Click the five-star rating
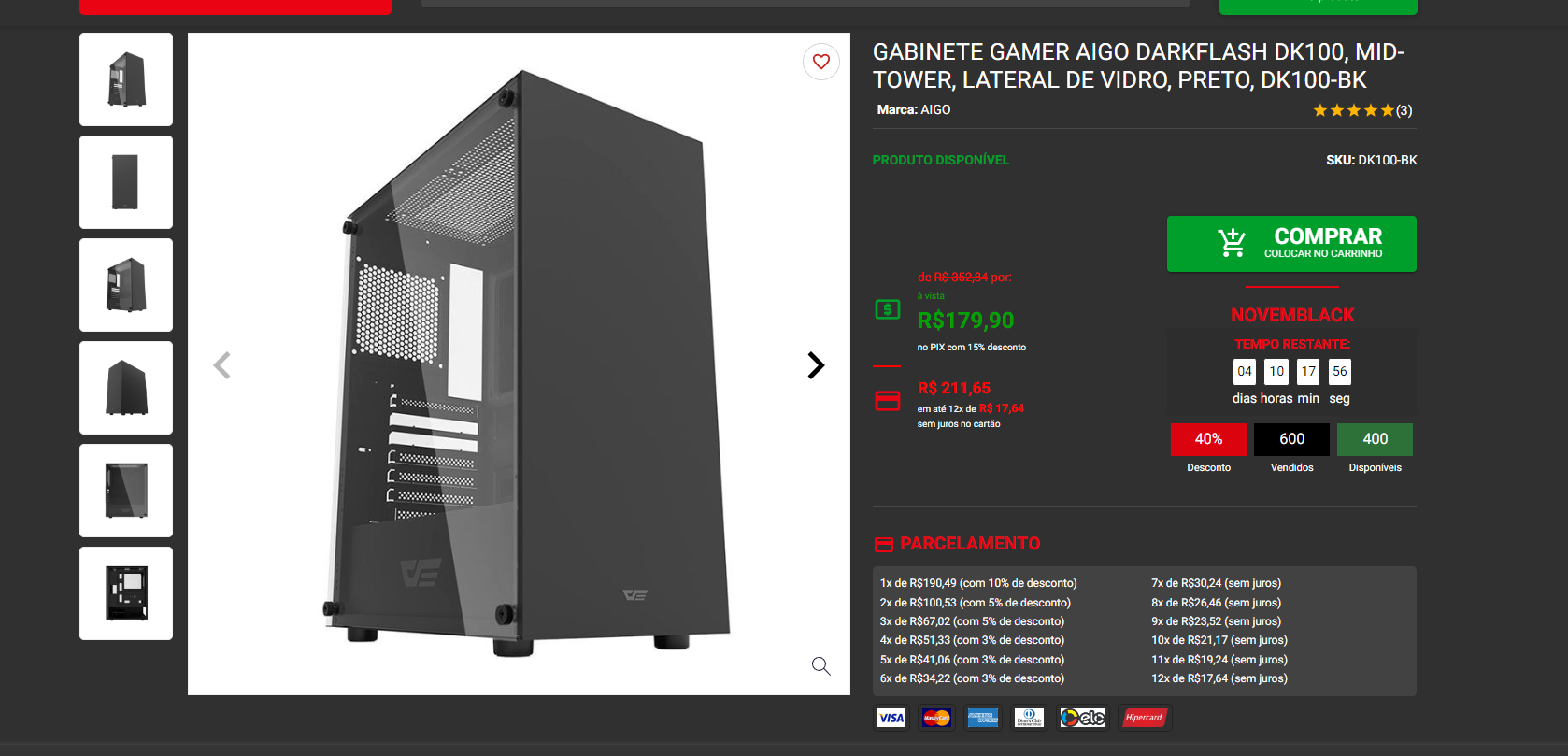The image size is (1568, 756). (x=1353, y=110)
